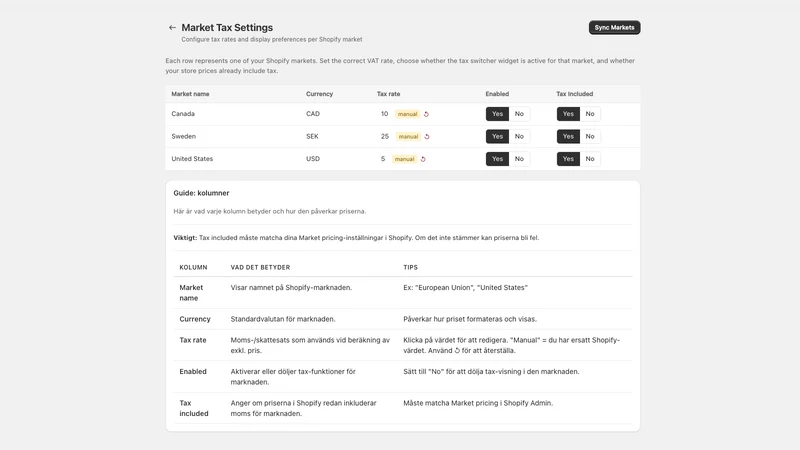Reset United States tax rate with the revert icon

[x=423, y=159]
